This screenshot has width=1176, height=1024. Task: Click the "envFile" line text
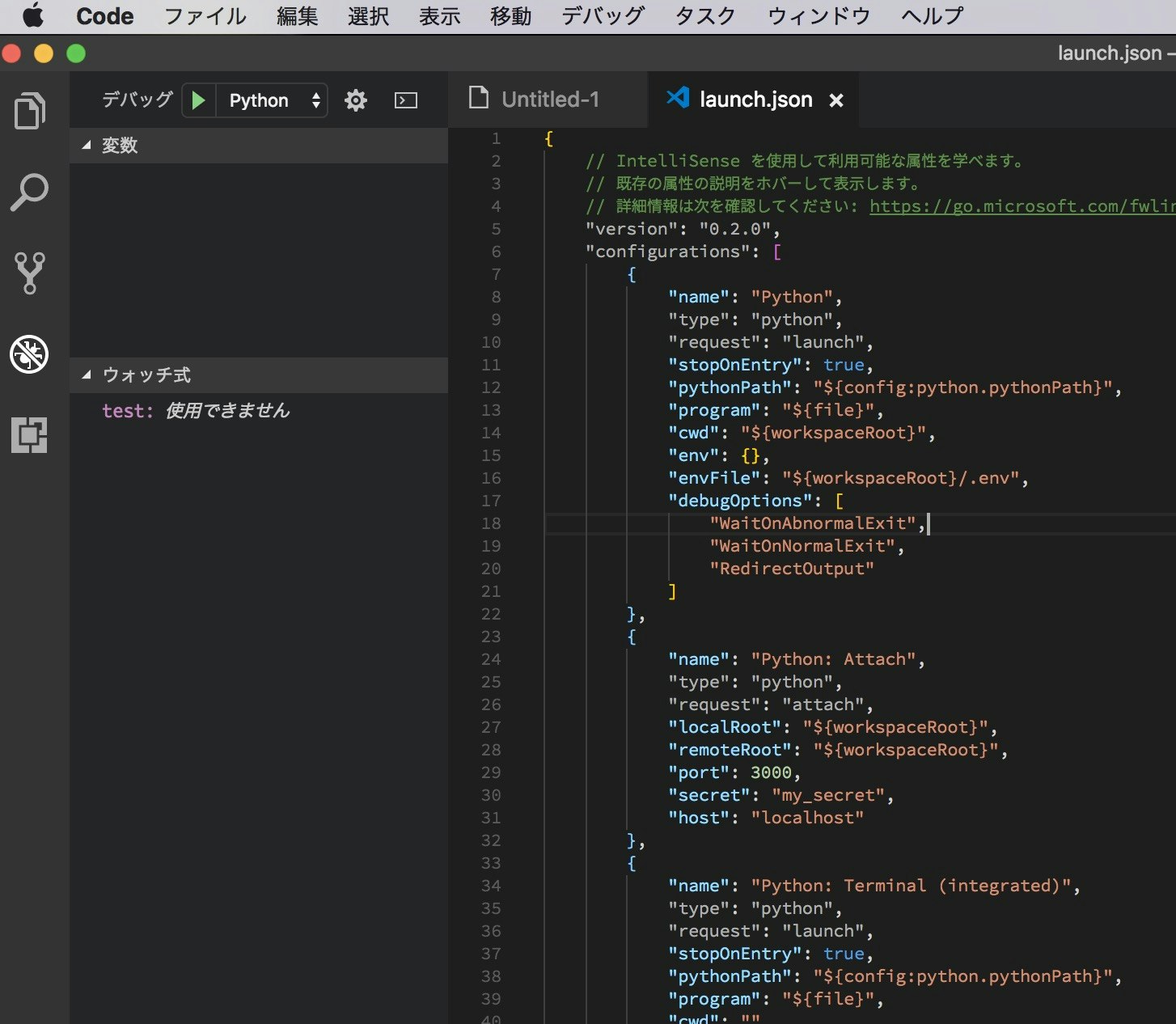point(848,478)
